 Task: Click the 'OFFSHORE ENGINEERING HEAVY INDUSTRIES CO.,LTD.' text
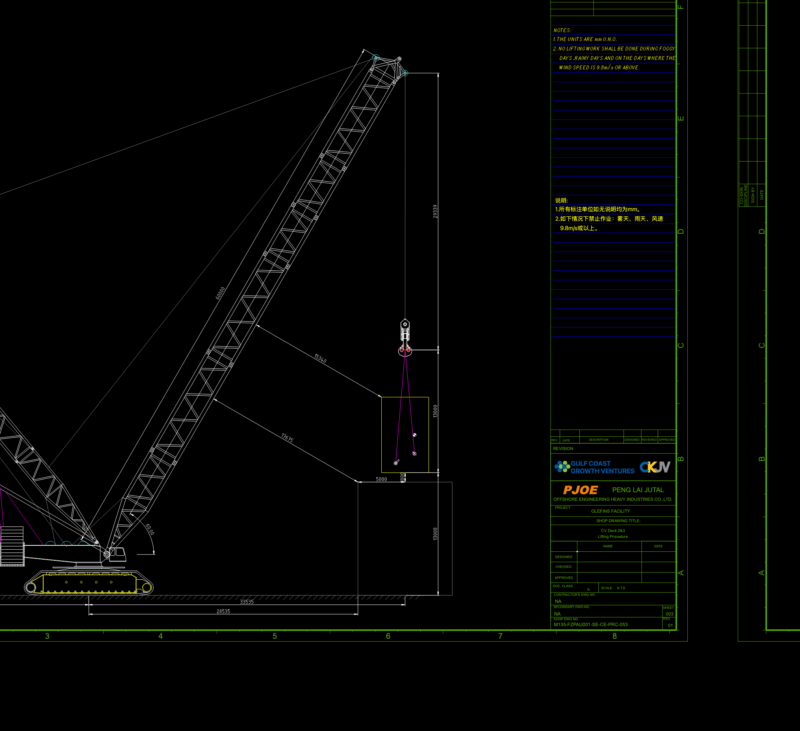click(x=613, y=499)
